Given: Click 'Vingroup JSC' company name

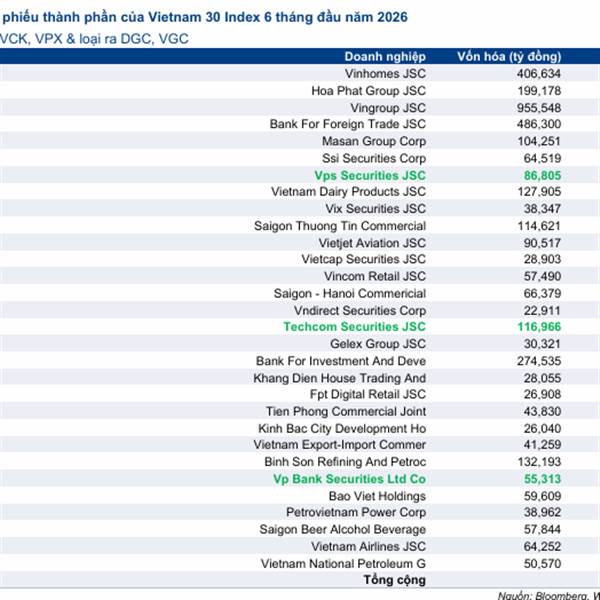Looking at the screenshot, I should (388, 108).
